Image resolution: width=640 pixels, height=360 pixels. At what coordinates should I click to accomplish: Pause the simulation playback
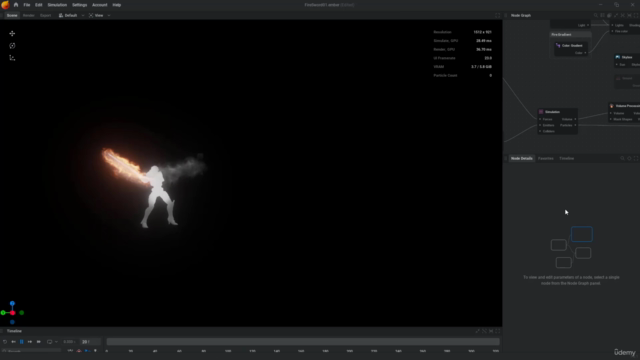pyautogui.click(x=22, y=342)
